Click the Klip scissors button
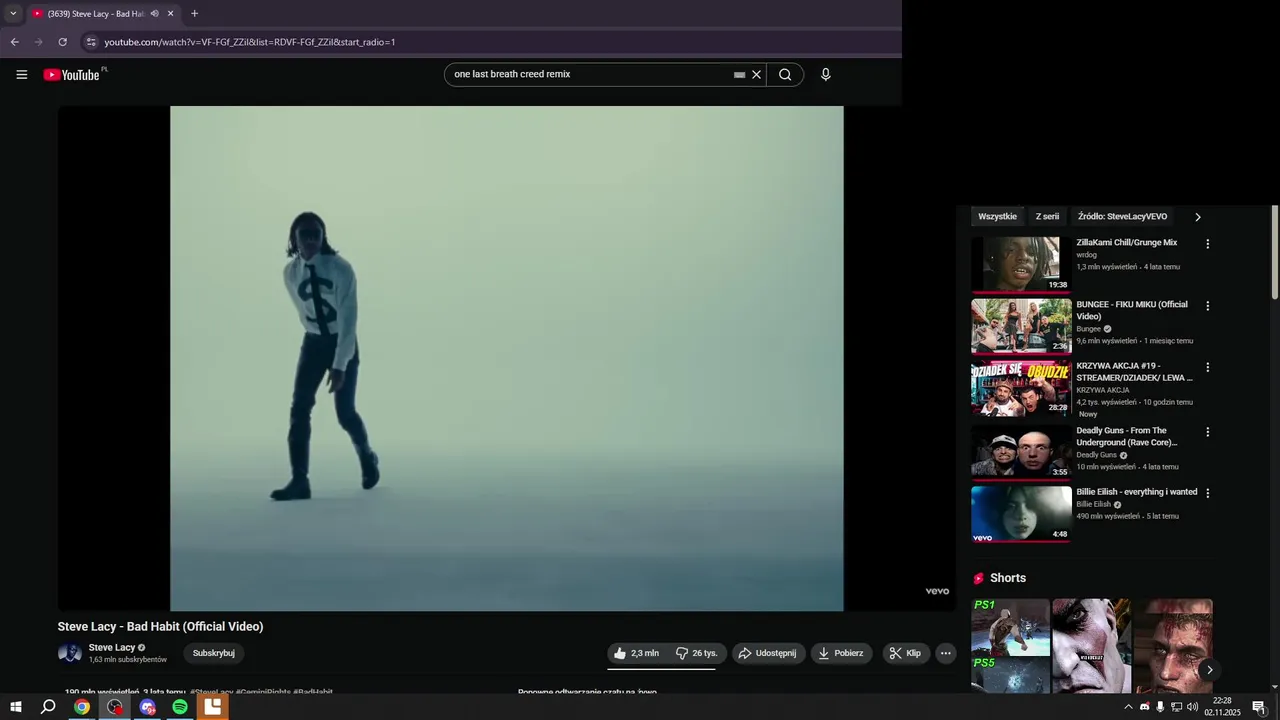Screen dimensions: 1280x720 point(905,653)
